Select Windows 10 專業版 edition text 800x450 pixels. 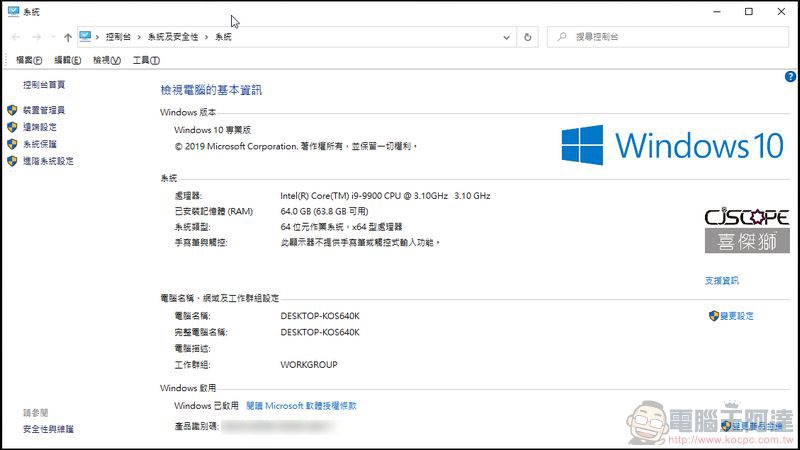tap(212, 130)
